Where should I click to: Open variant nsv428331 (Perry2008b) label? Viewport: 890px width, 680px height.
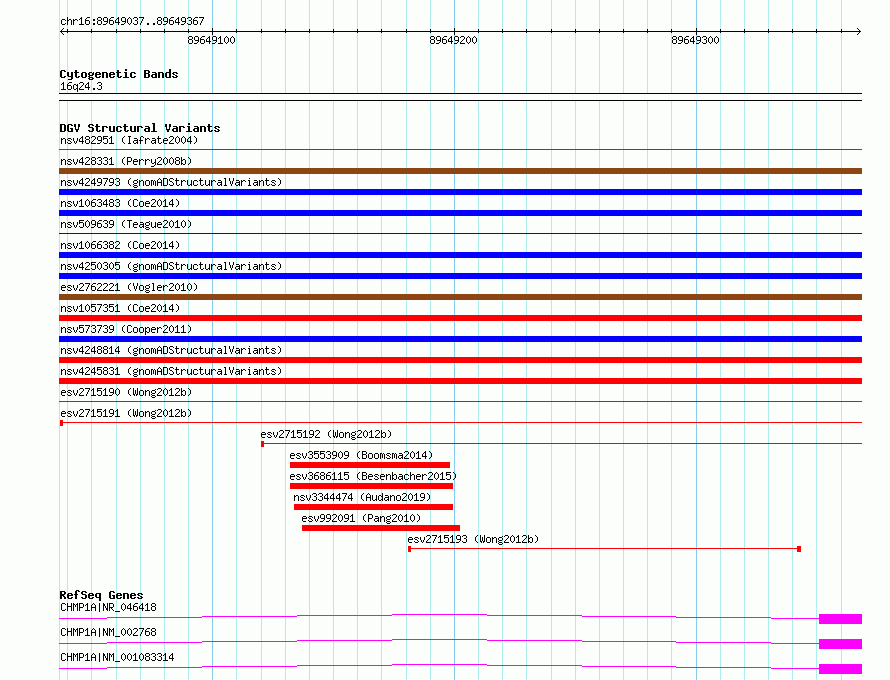pos(126,161)
